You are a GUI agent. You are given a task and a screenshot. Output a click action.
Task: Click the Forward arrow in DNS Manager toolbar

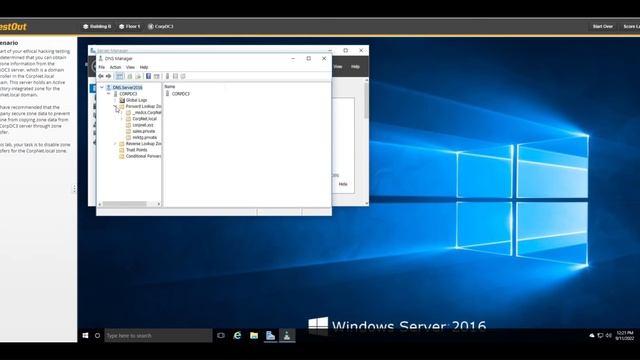(x=109, y=76)
